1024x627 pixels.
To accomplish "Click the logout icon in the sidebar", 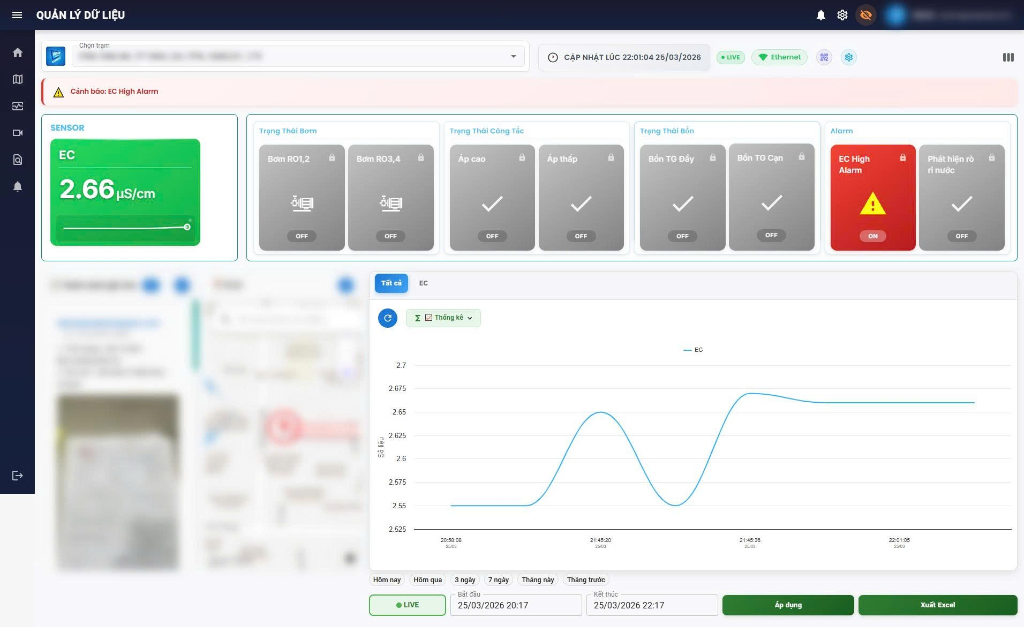I will [x=17, y=475].
